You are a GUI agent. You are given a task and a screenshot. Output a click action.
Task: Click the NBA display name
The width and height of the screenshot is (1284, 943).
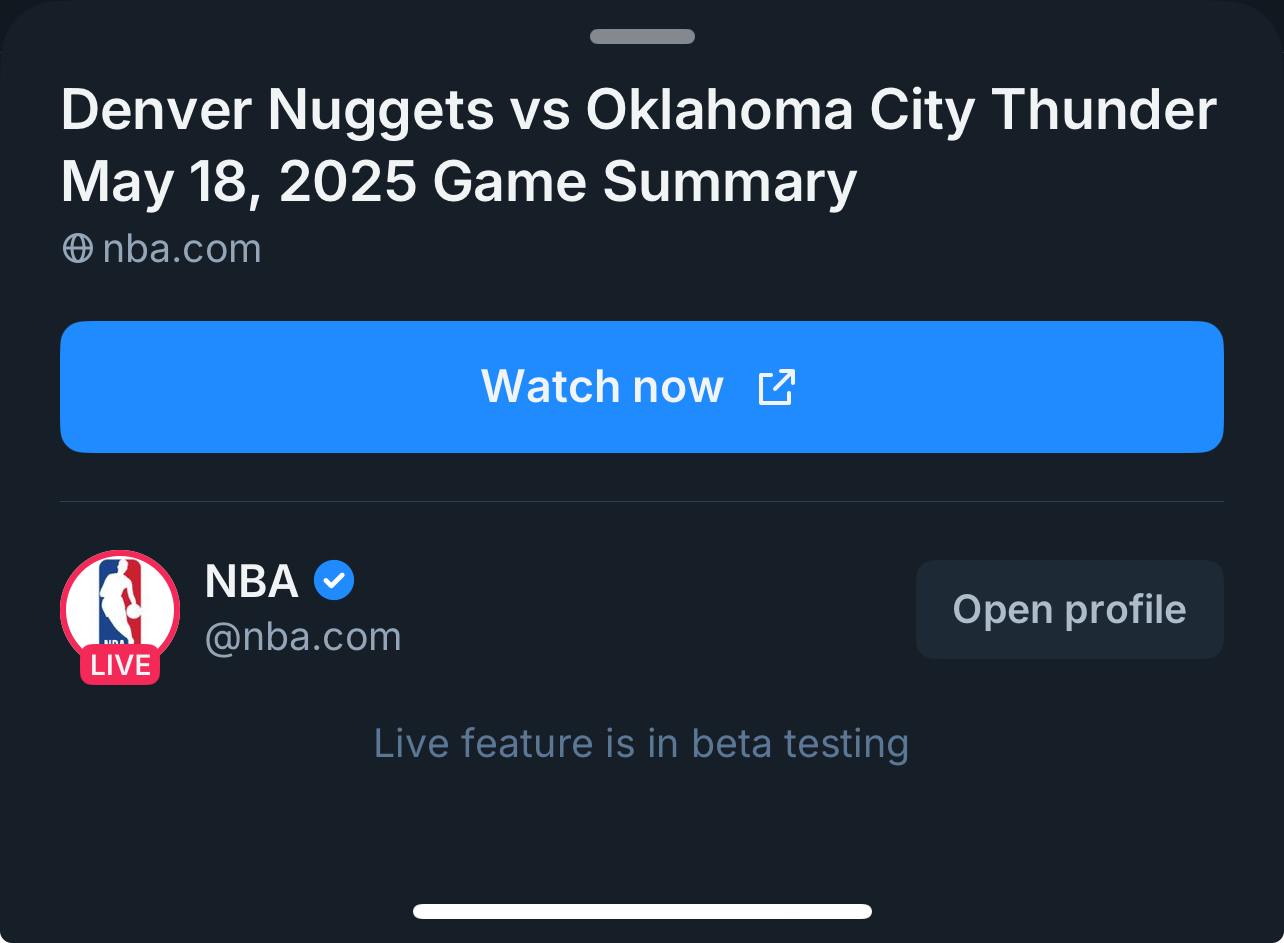[252, 581]
